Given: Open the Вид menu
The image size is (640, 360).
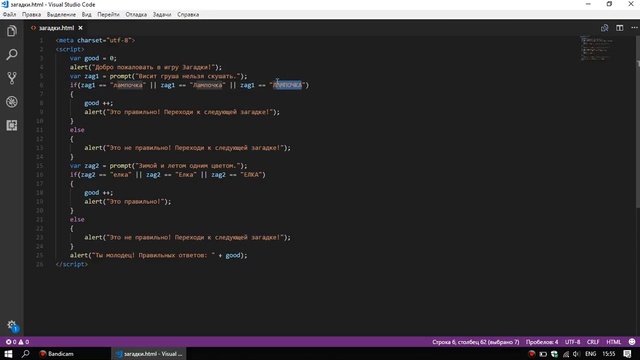Looking at the screenshot, I should [x=87, y=14].
